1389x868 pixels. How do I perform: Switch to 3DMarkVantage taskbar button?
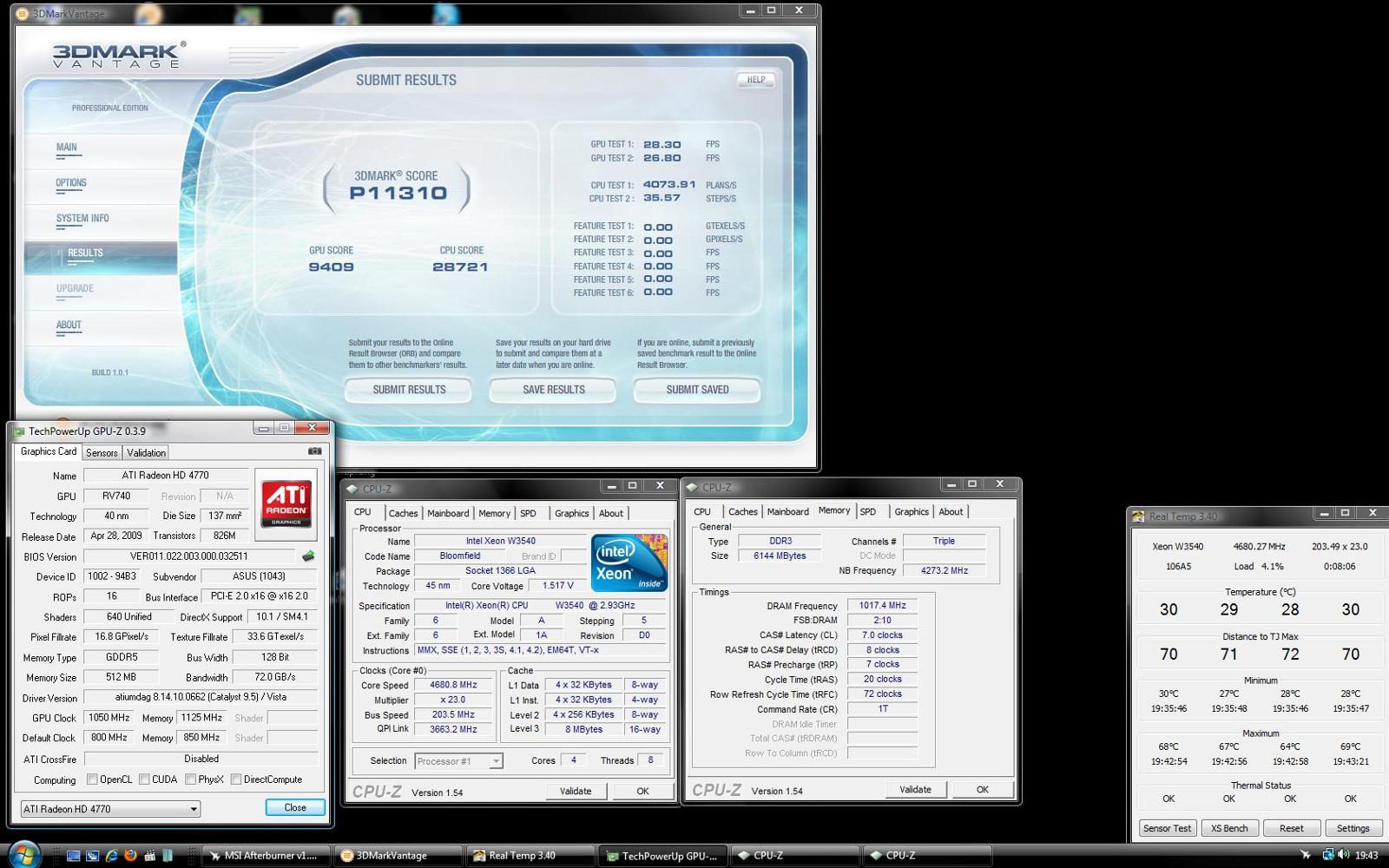[398, 856]
